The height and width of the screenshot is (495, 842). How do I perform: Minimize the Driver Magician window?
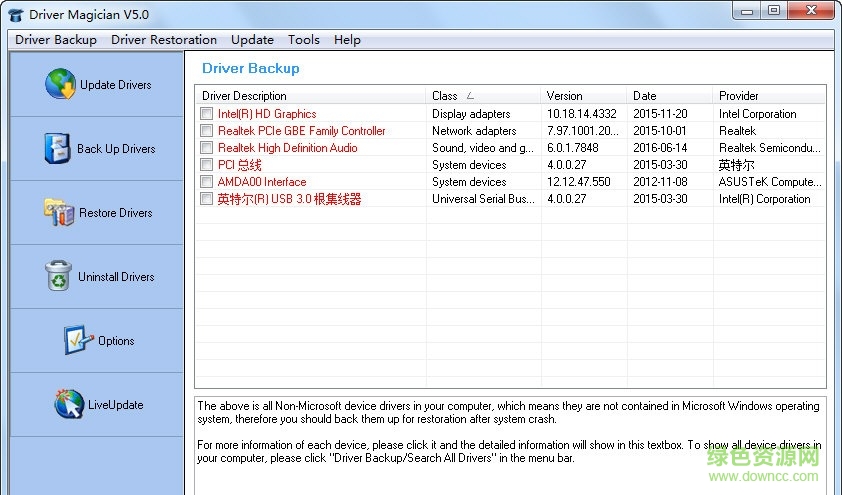(x=746, y=10)
